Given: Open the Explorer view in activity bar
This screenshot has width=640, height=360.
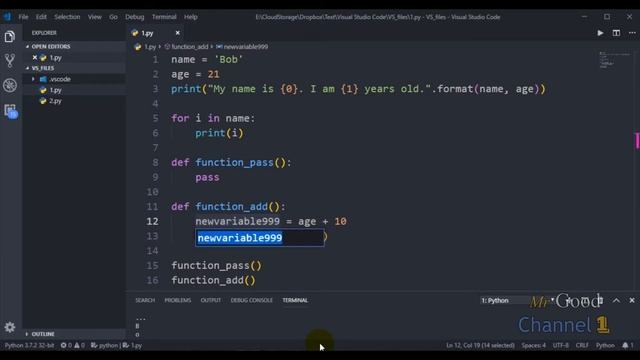Looking at the screenshot, I should pyautogui.click(x=10, y=37).
